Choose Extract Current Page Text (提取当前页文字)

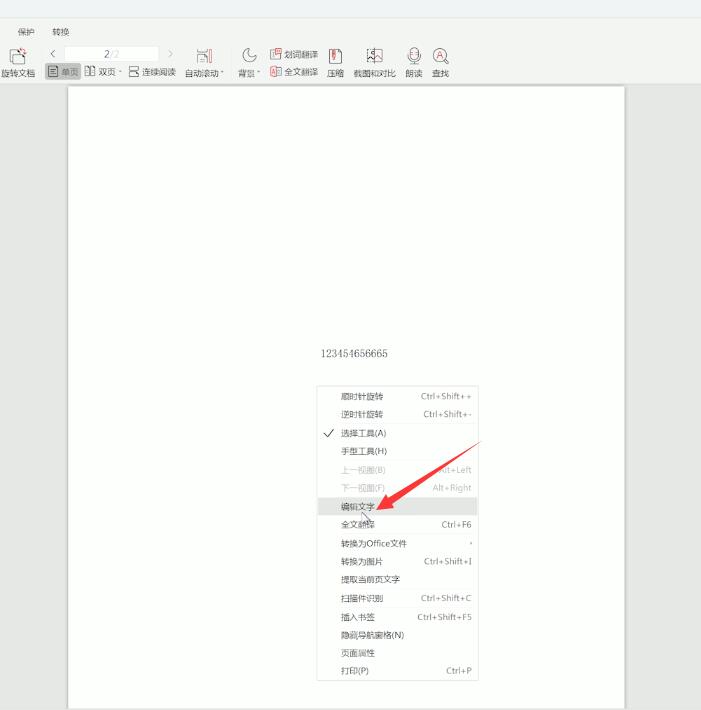click(x=398, y=580)
